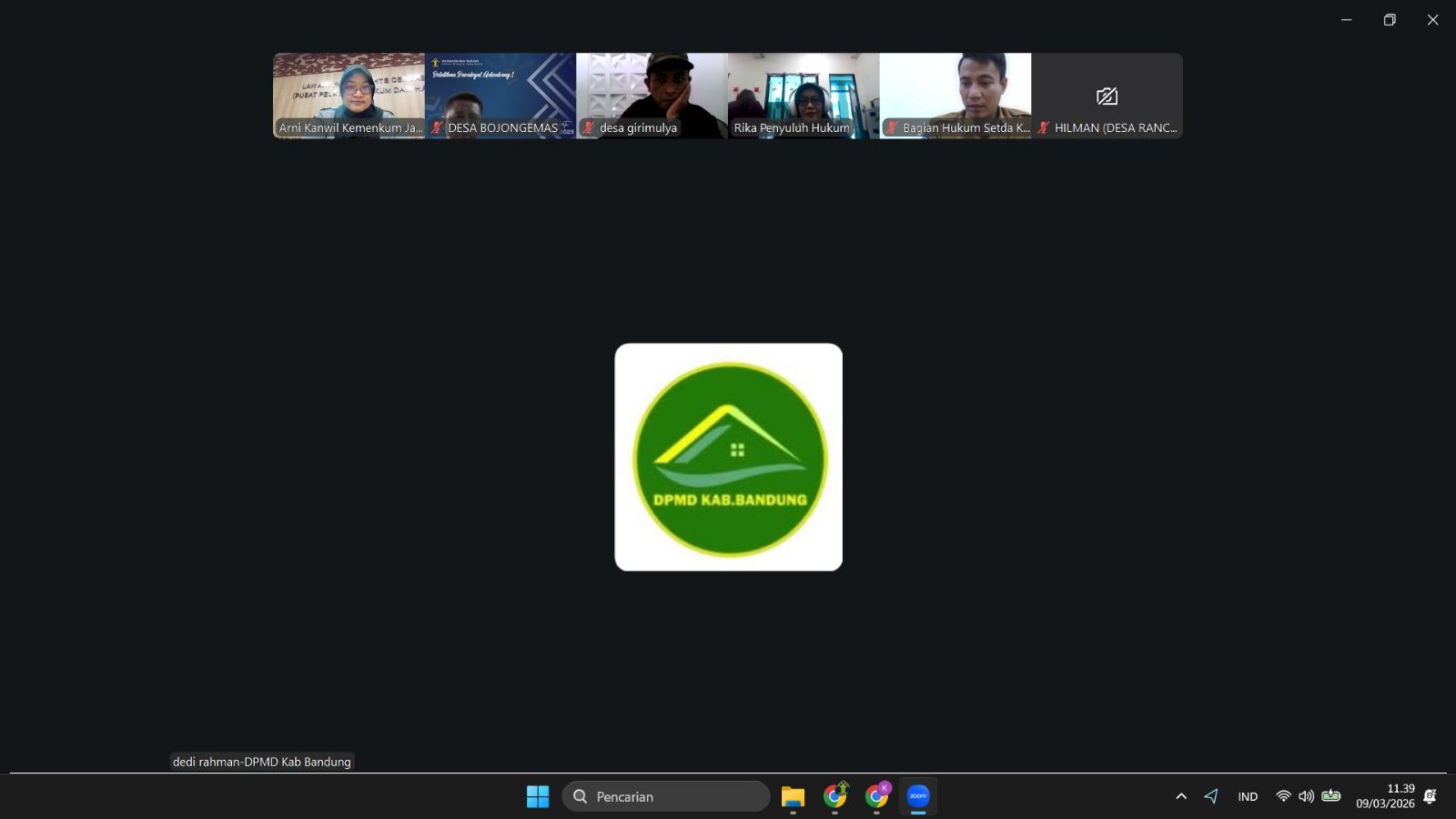1456x819 pixels.
Task: Click the Zoom icon in the taskbar
Action: coord(917,796)
